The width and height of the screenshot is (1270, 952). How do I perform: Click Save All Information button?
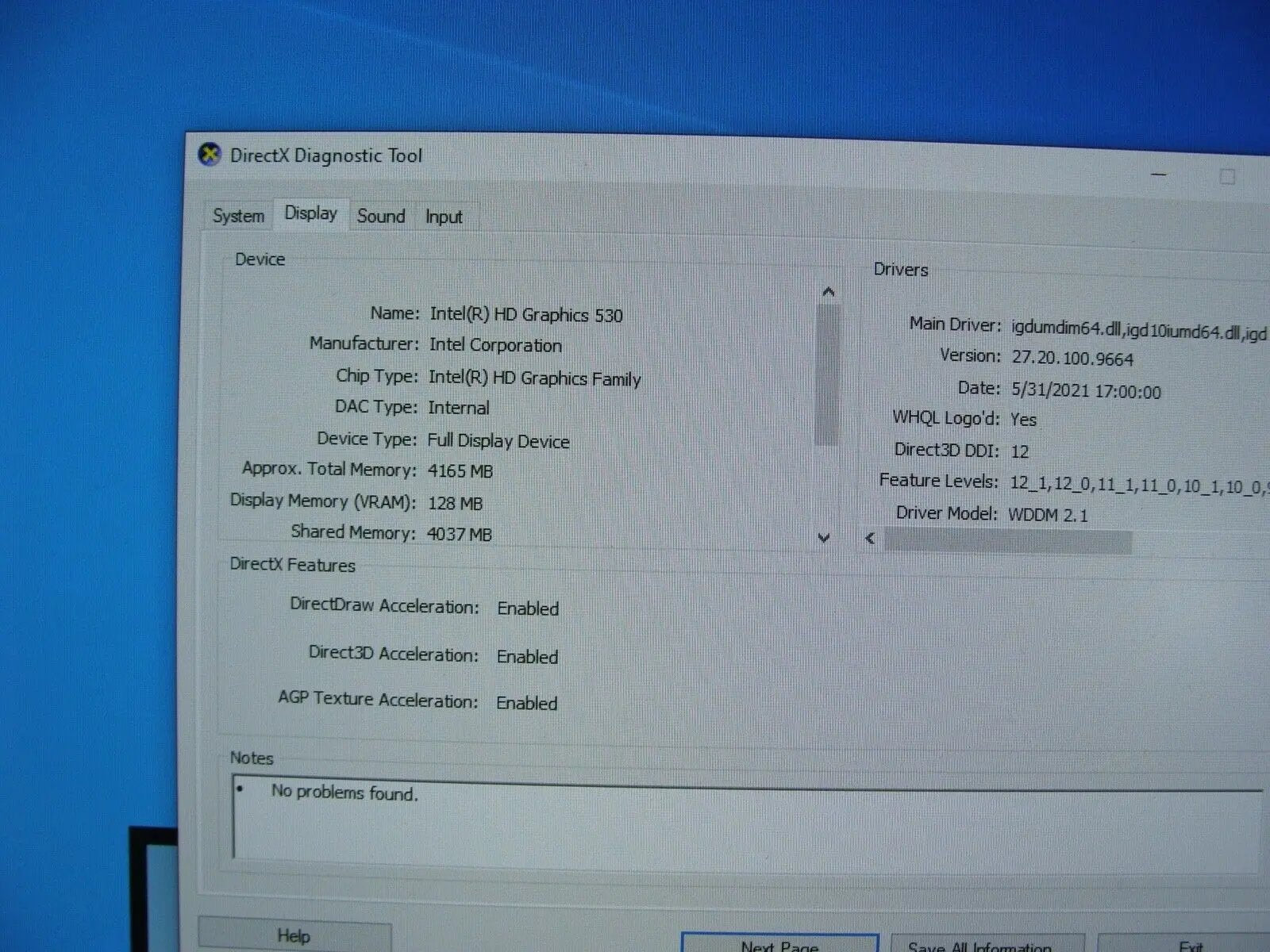pos(987,945)
